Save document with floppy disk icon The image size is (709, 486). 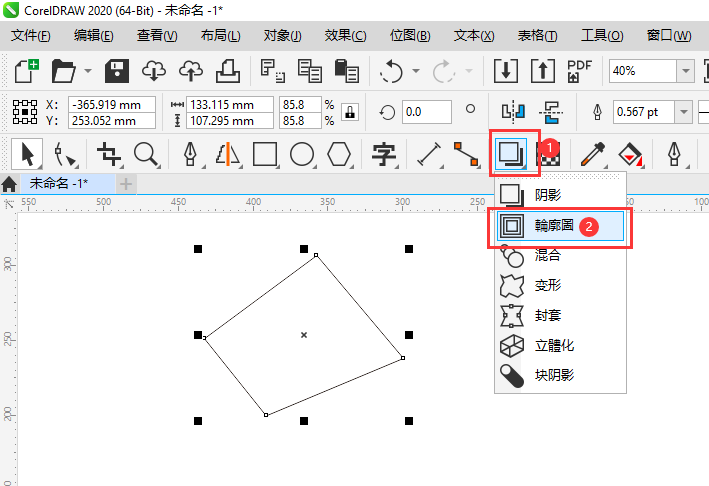pos(117,71)
